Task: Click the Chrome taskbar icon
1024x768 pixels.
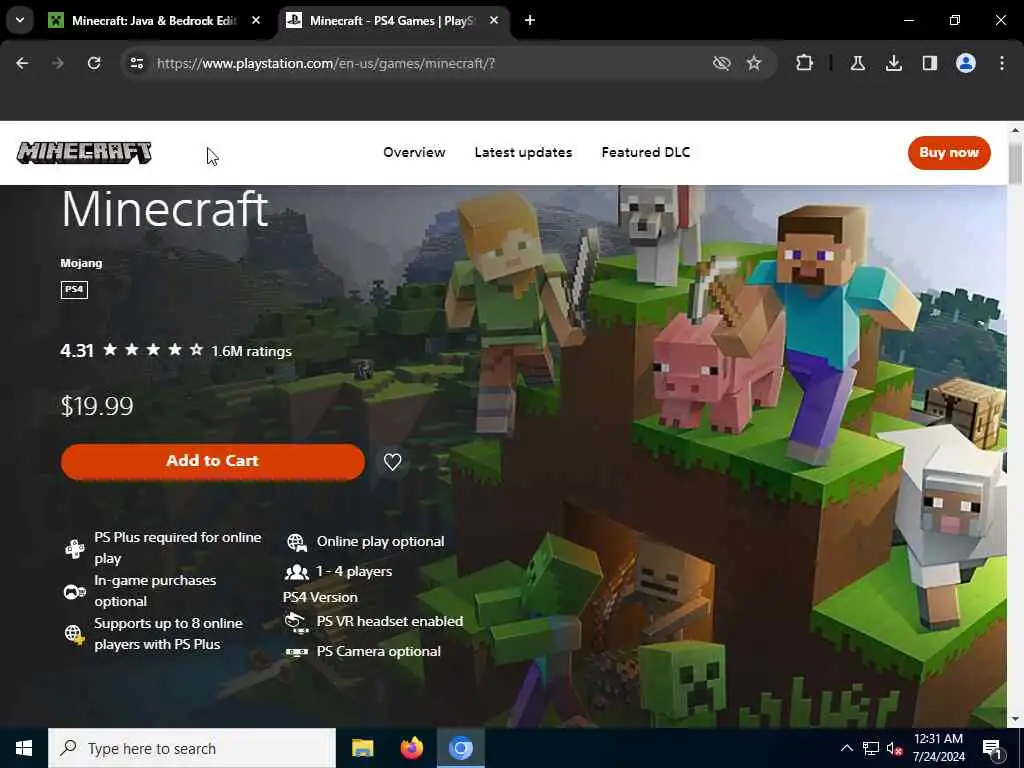Action: (x=460, y=748)
